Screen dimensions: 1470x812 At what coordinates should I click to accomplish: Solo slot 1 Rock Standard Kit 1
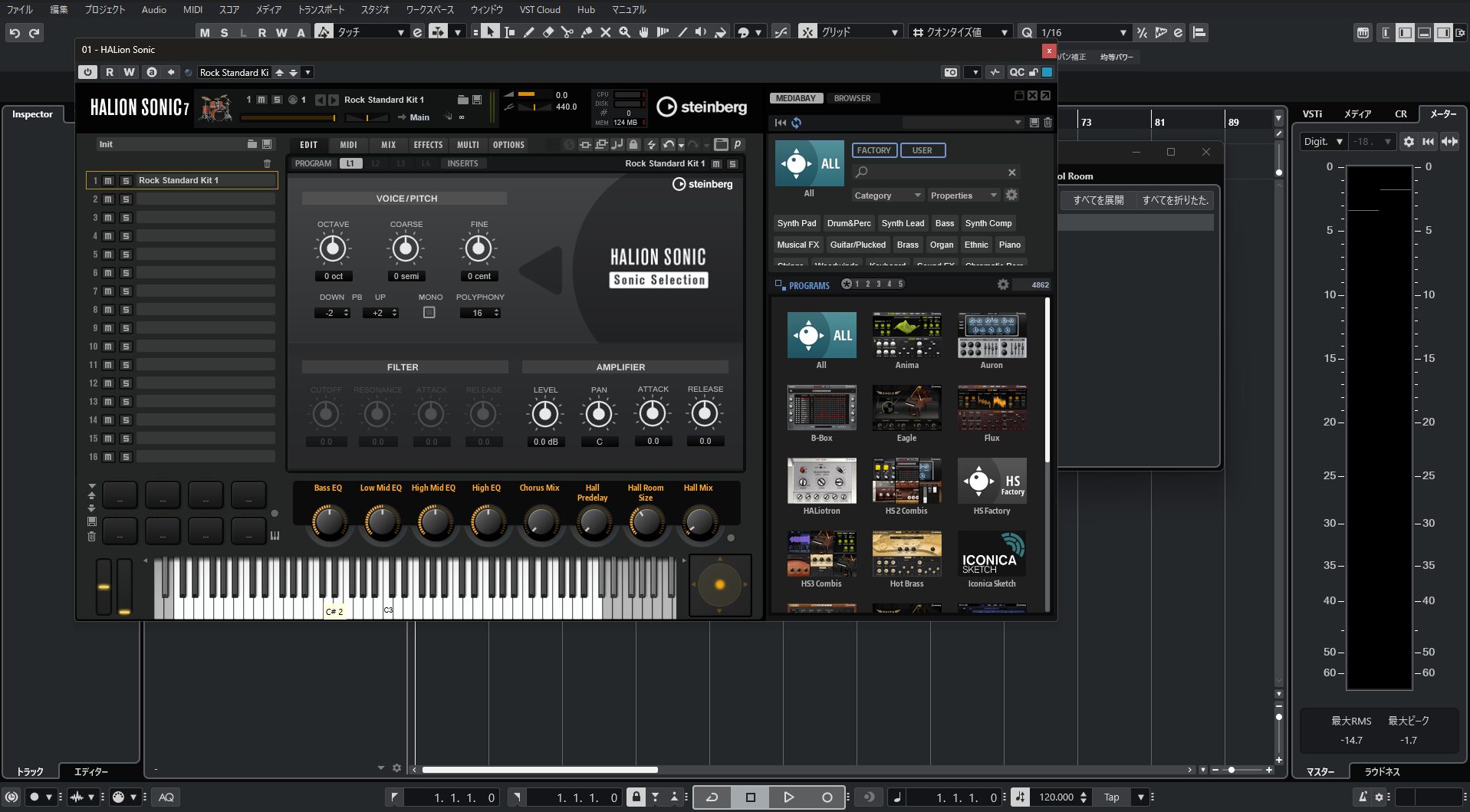126,181
